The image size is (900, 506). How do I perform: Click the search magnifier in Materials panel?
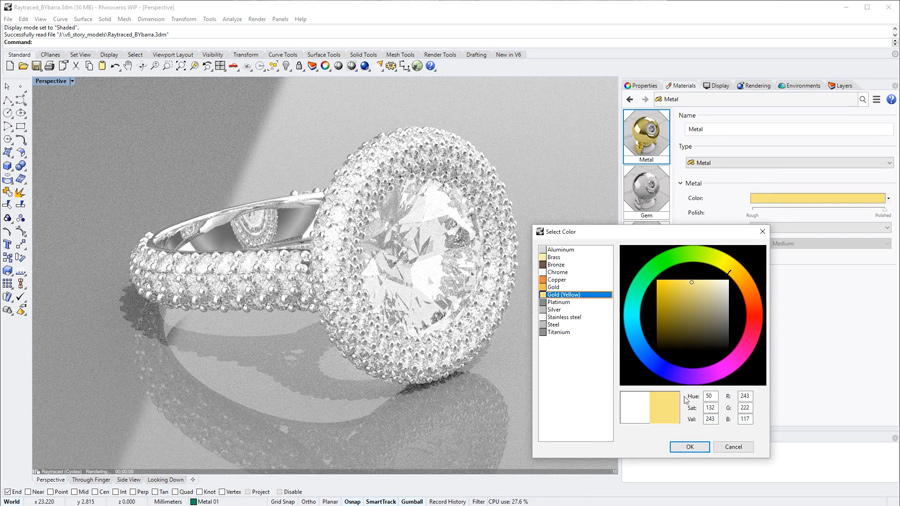(x=863, y=99)
